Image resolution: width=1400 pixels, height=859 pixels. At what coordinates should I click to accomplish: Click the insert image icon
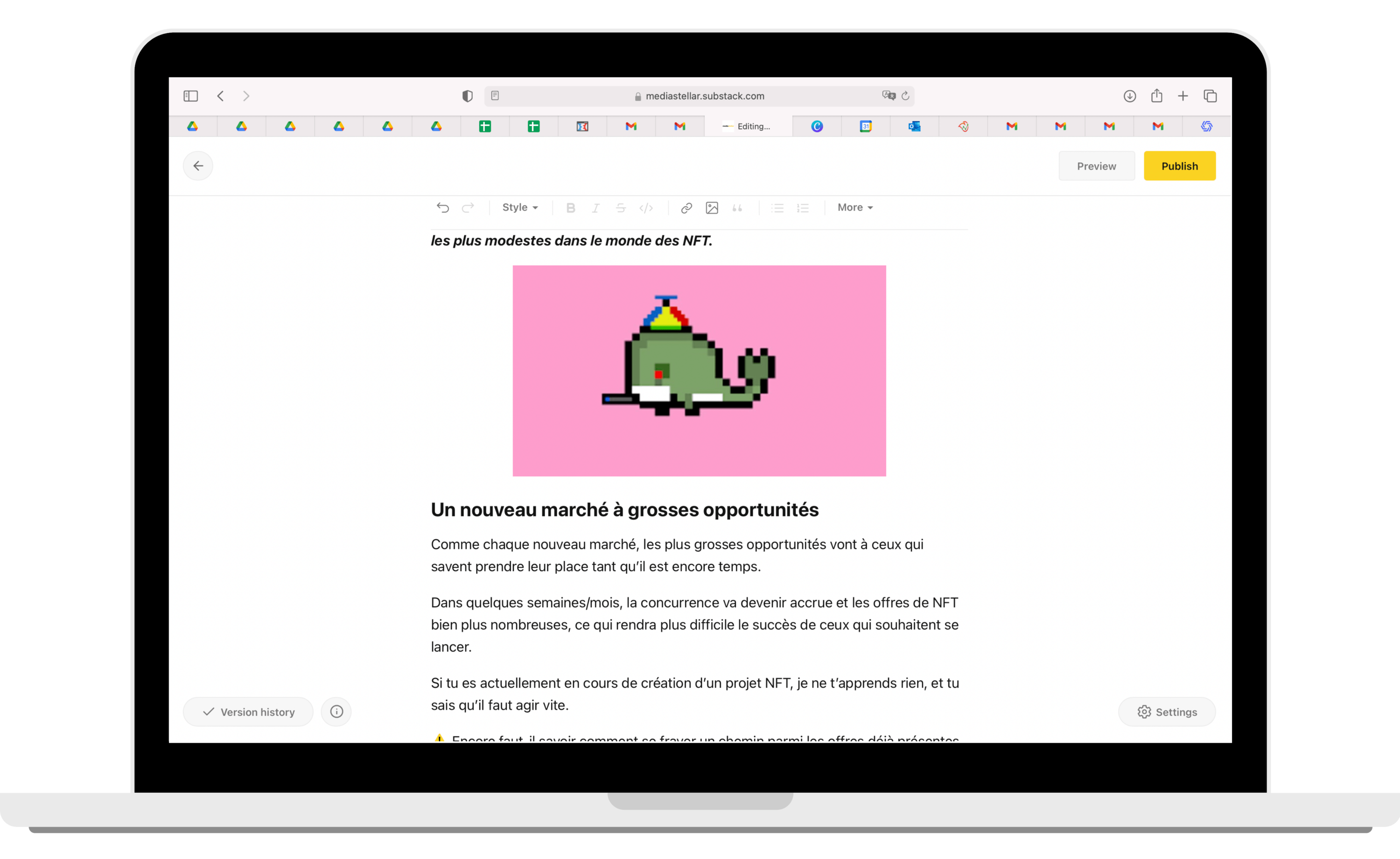[711, 208]
